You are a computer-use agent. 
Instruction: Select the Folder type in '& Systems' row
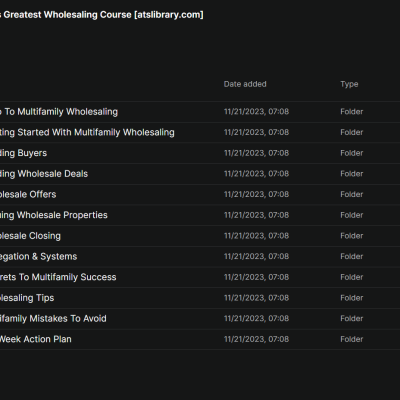(352, 256)
